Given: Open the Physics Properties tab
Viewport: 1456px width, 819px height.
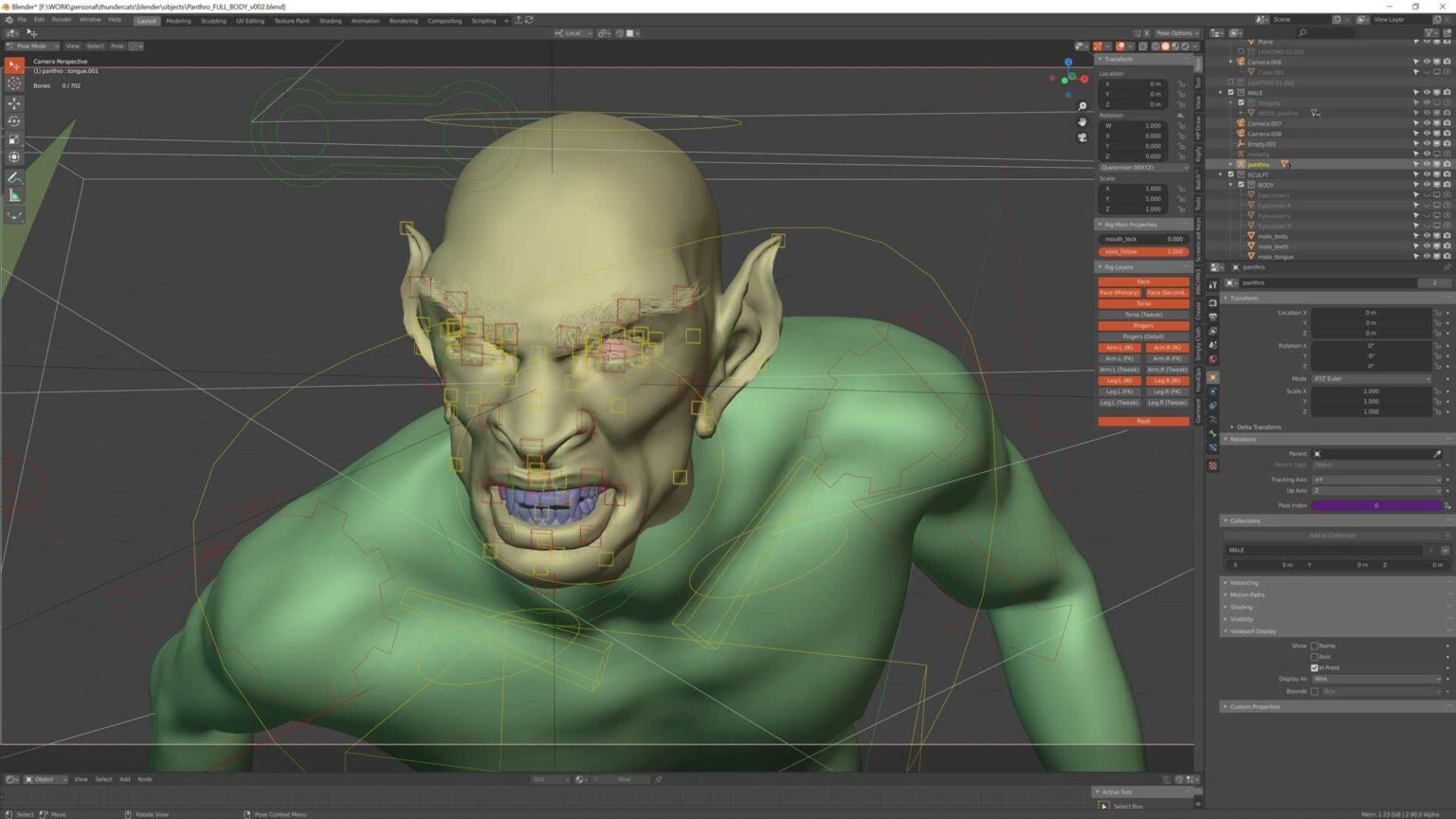Looking at the screenshot, I should [x=1214, y=391].
